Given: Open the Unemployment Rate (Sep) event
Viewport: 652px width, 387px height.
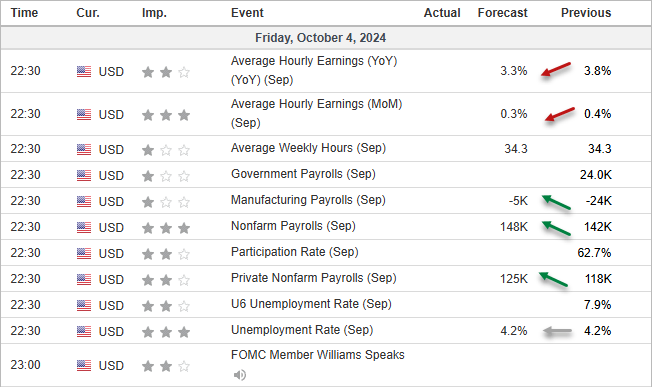Looking at the screenshot, I should tap(302, 330).
